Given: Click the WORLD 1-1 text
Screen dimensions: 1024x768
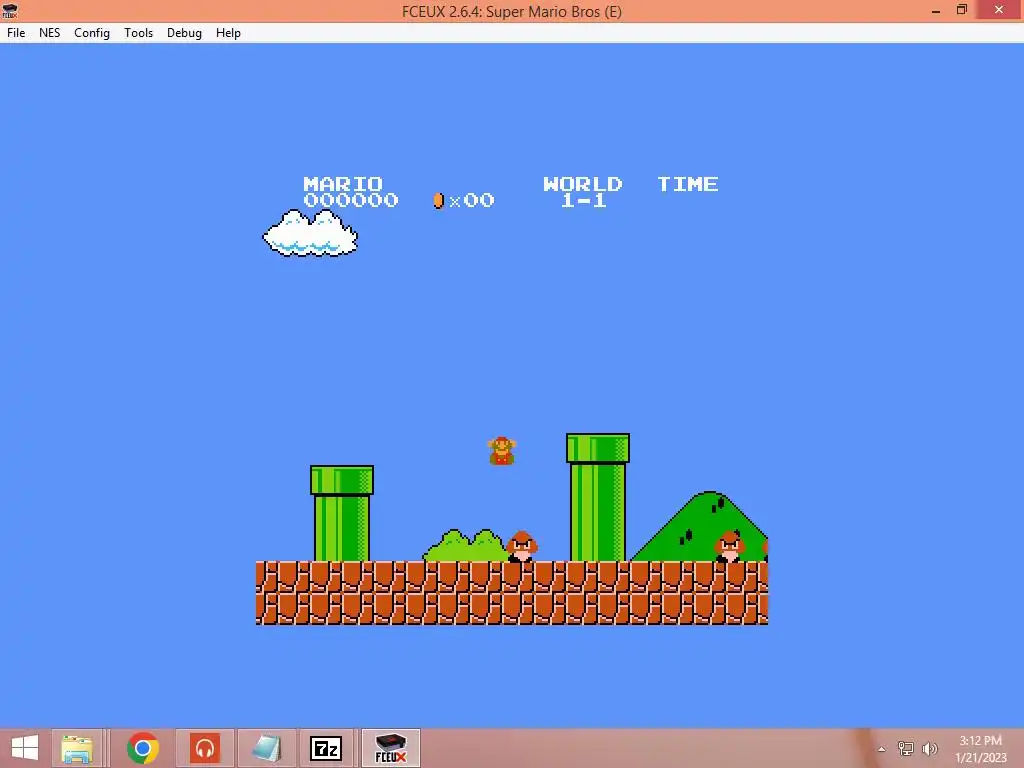Looking at the screenshot, I should [x=583, y=192].
